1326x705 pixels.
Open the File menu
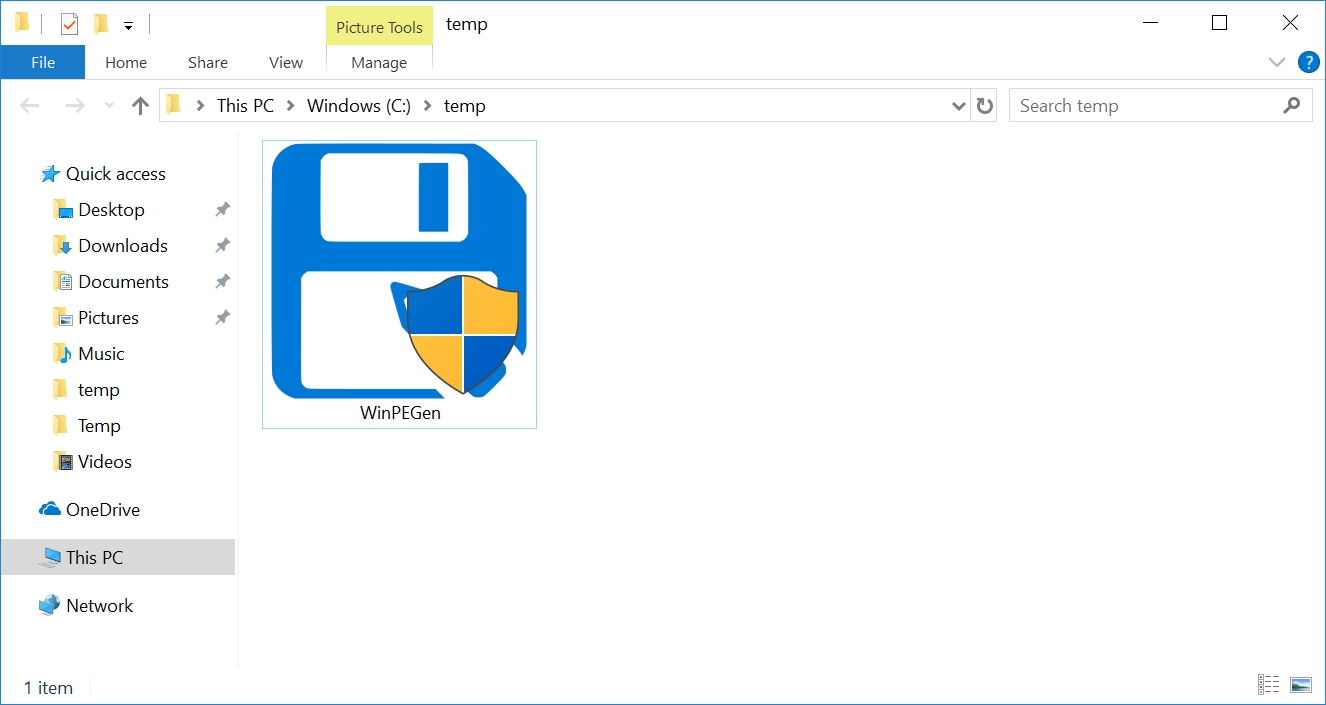pos(43,62)
